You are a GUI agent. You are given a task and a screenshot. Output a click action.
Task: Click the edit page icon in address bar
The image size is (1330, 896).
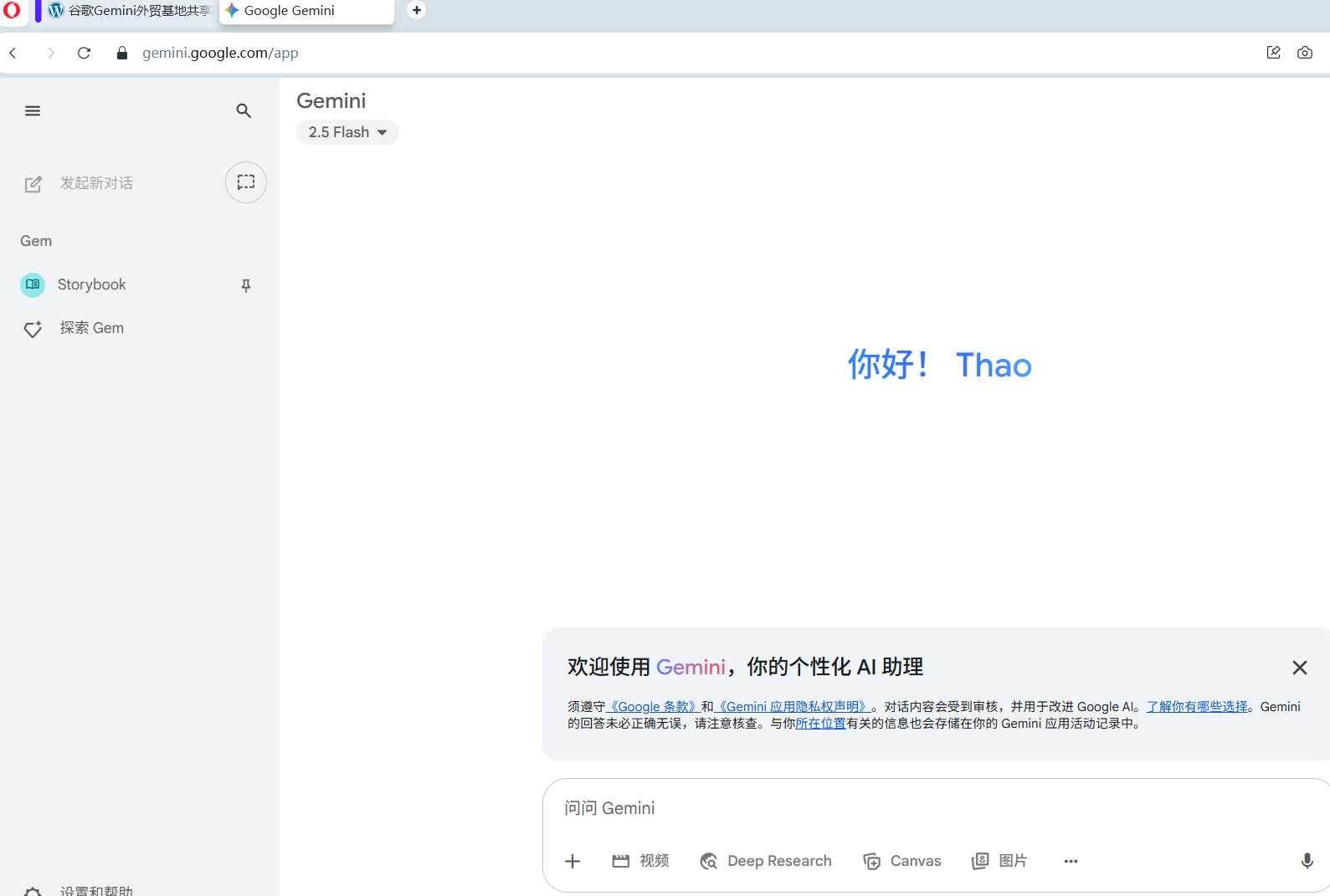1273,52
